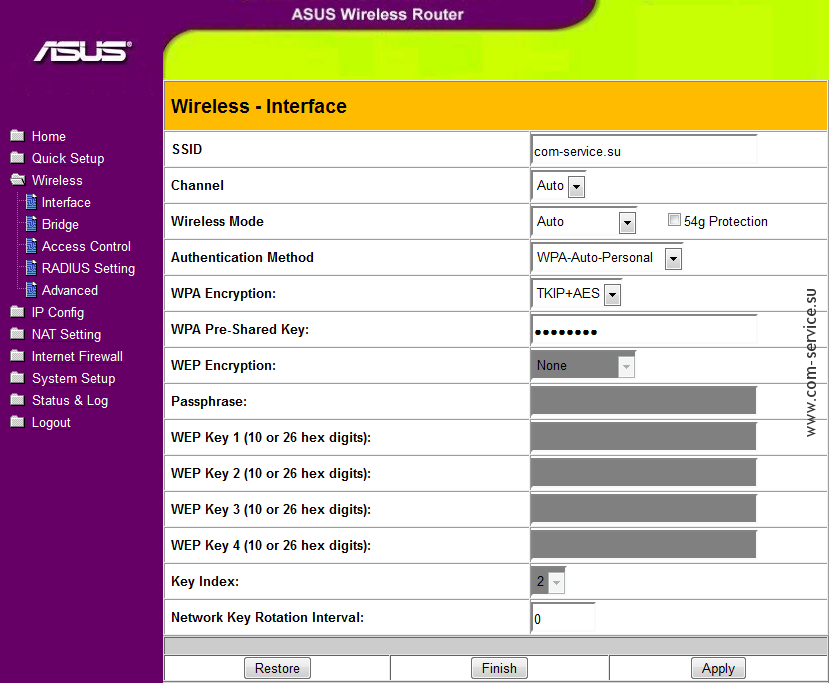The height and width of the screenshot is (683, 830).
Task: Click the WEP Key 4 field
Action: 644,544
